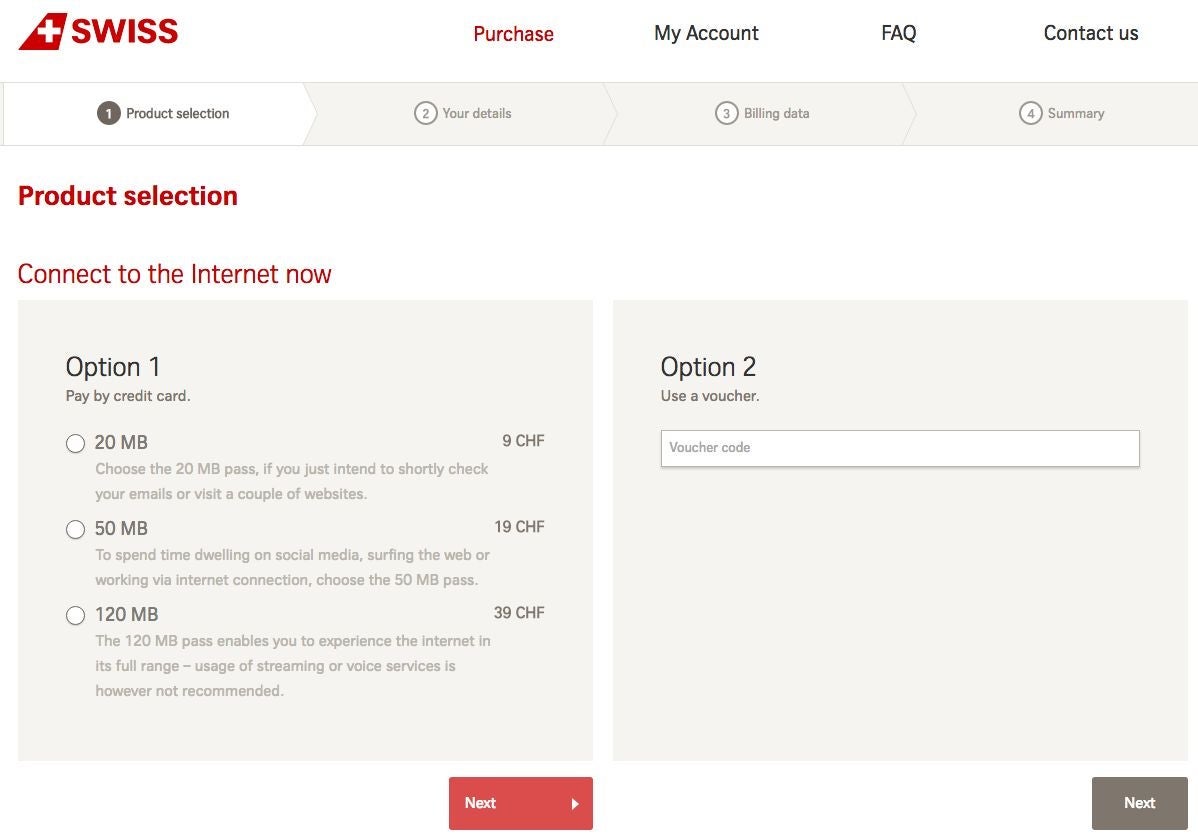
Task: Focus the Voucher code input field
Action: [x=900, y=448]
